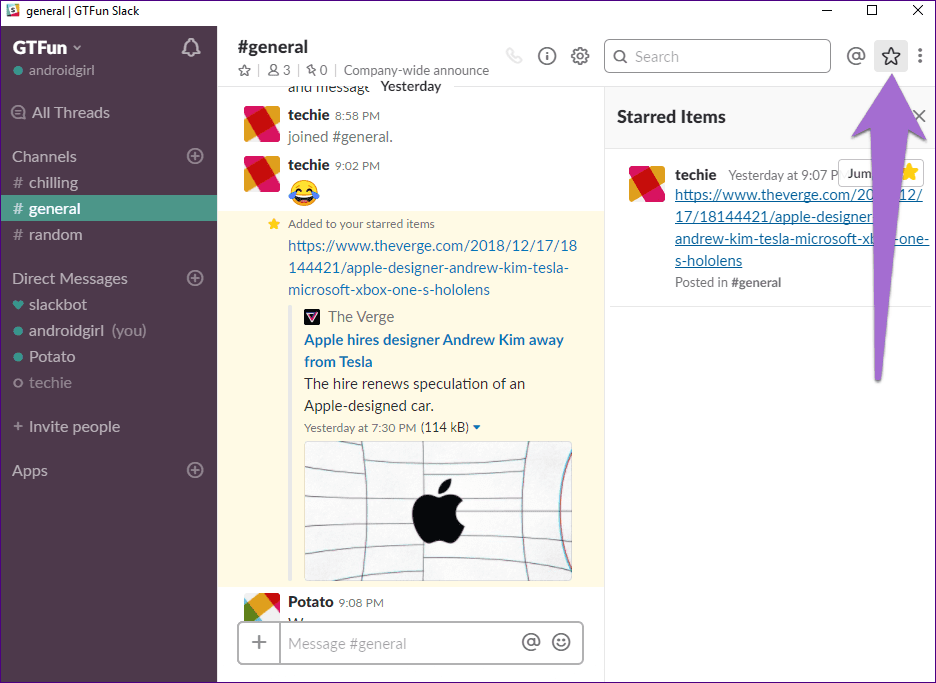This screenshot has width=936, height=683.
Task: Open The Verge source name in preview
Action: tap(361, 316)
